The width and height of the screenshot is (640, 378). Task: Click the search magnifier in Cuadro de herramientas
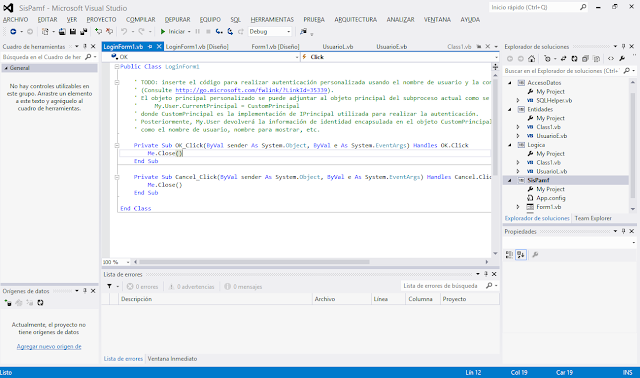pyautogui.click(x=88, y=57)
